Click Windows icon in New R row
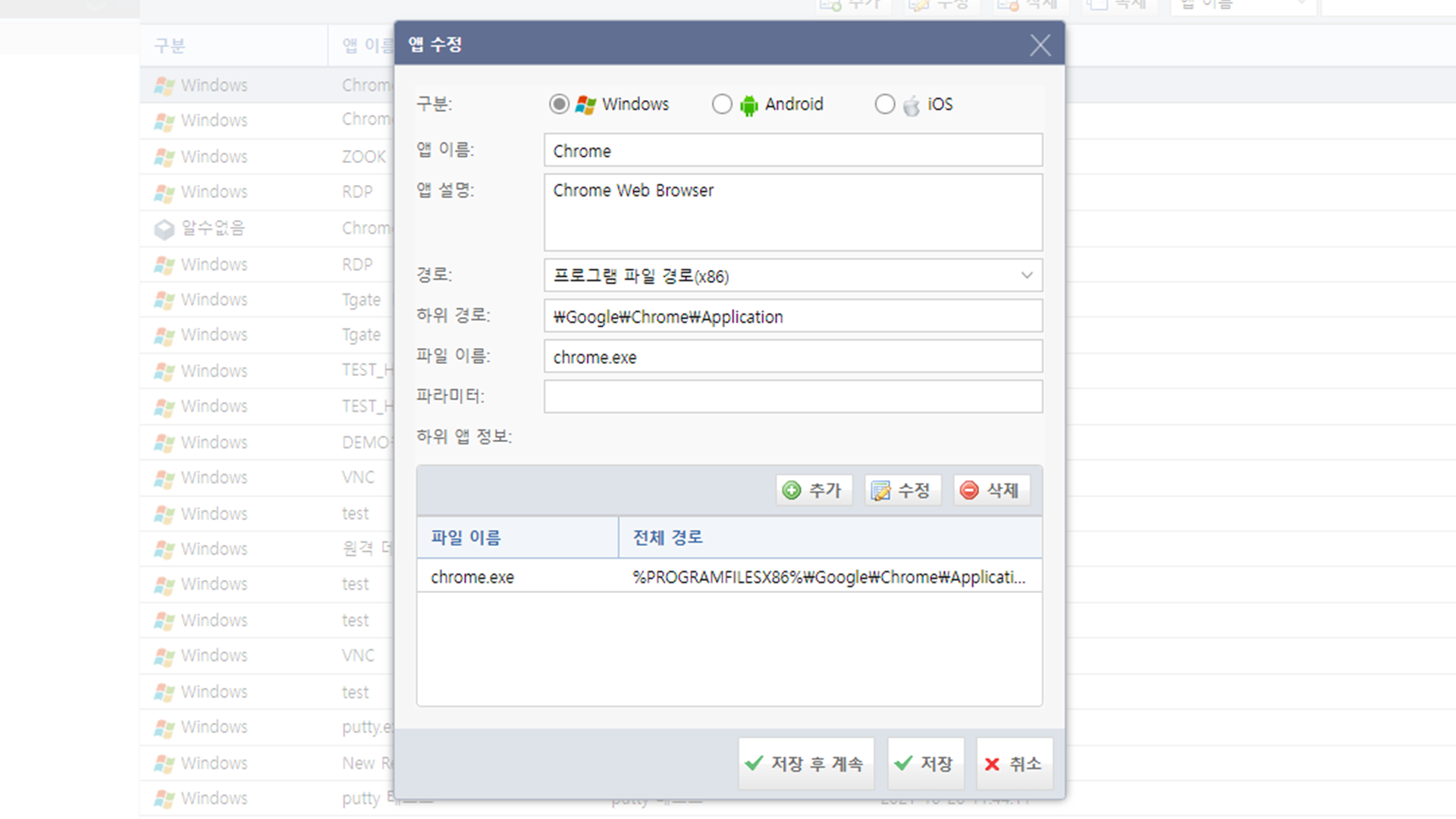This screenshot has width=1456, height=819. 164,764
